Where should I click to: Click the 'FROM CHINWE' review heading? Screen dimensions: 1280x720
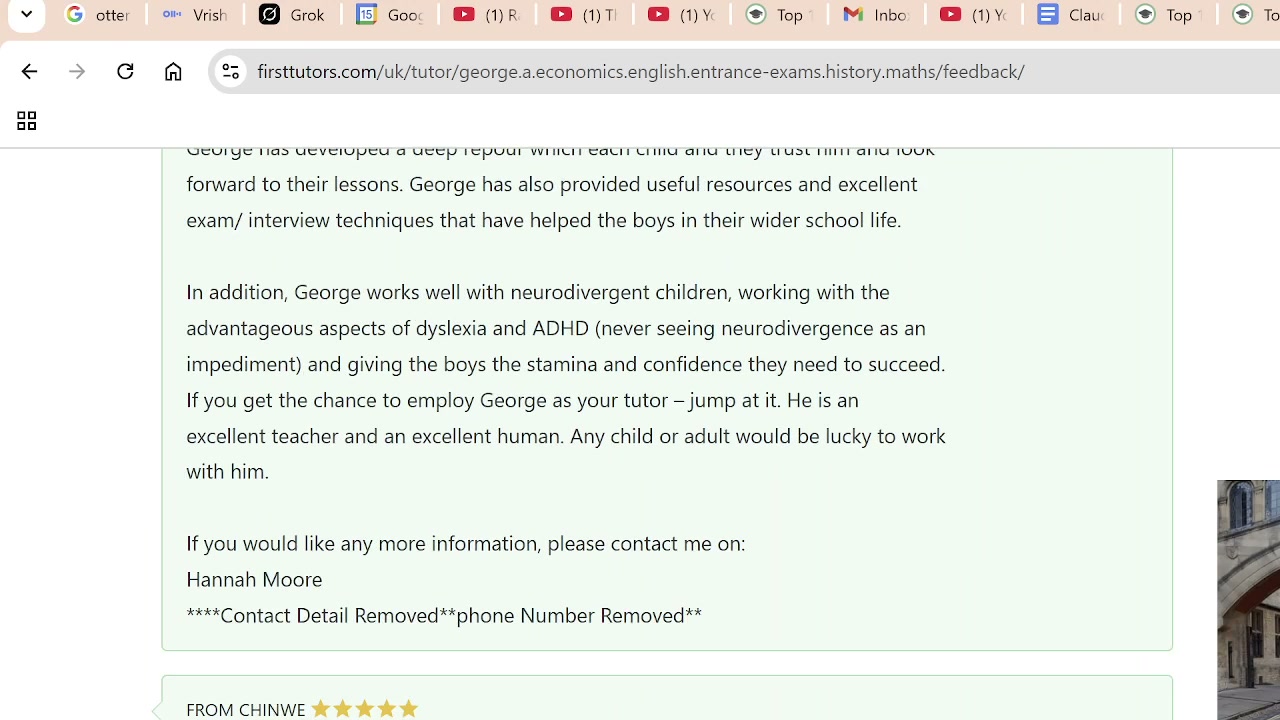tap(246, 709)
